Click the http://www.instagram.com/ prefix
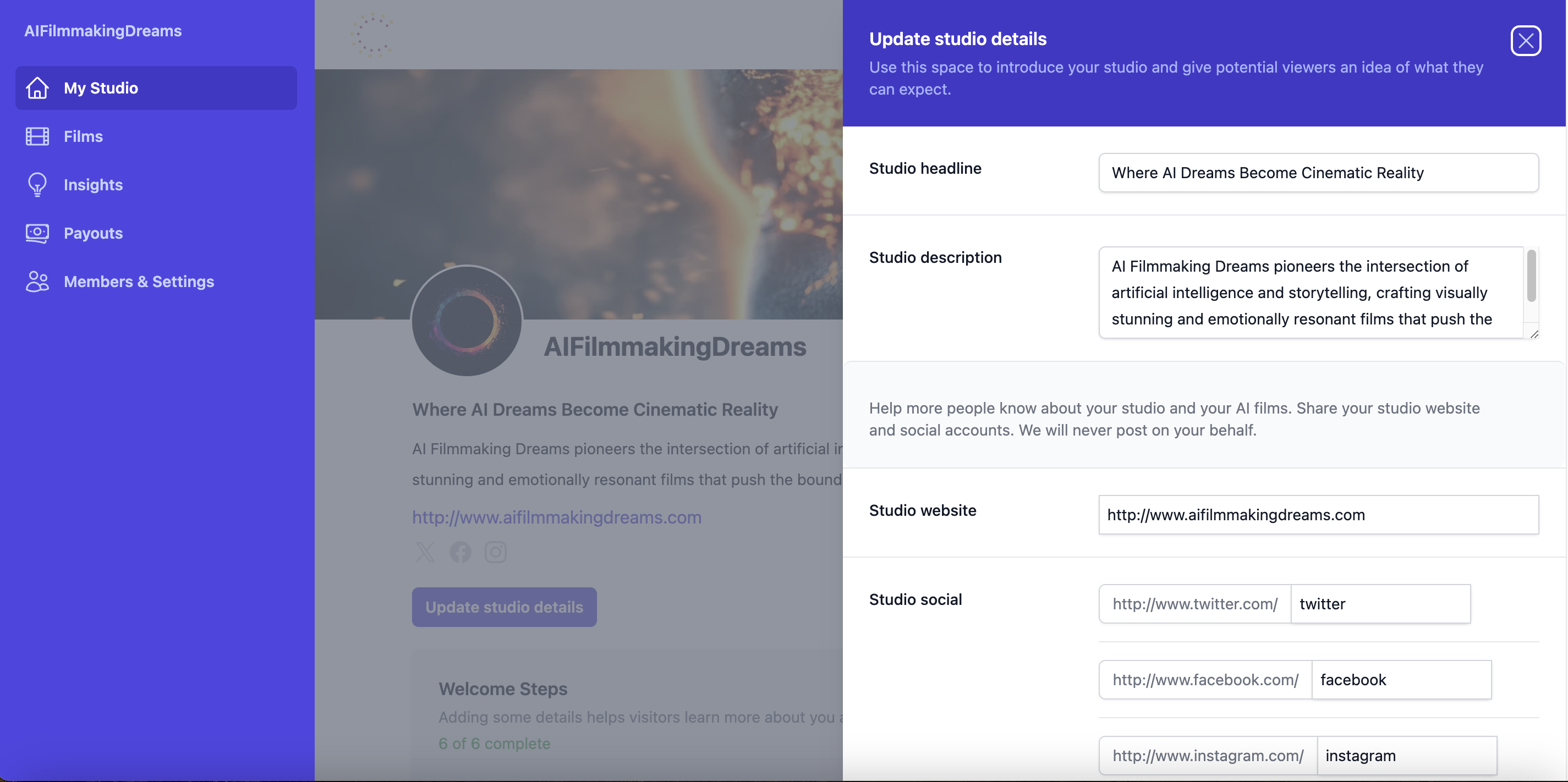 tap(1208, 756)
